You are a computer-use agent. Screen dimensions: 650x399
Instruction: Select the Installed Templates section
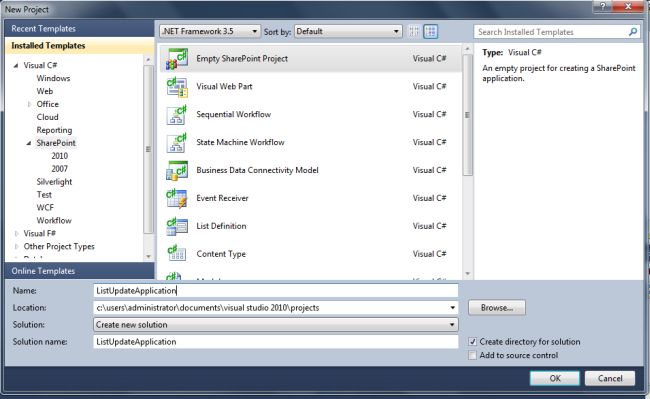point(79,46)
